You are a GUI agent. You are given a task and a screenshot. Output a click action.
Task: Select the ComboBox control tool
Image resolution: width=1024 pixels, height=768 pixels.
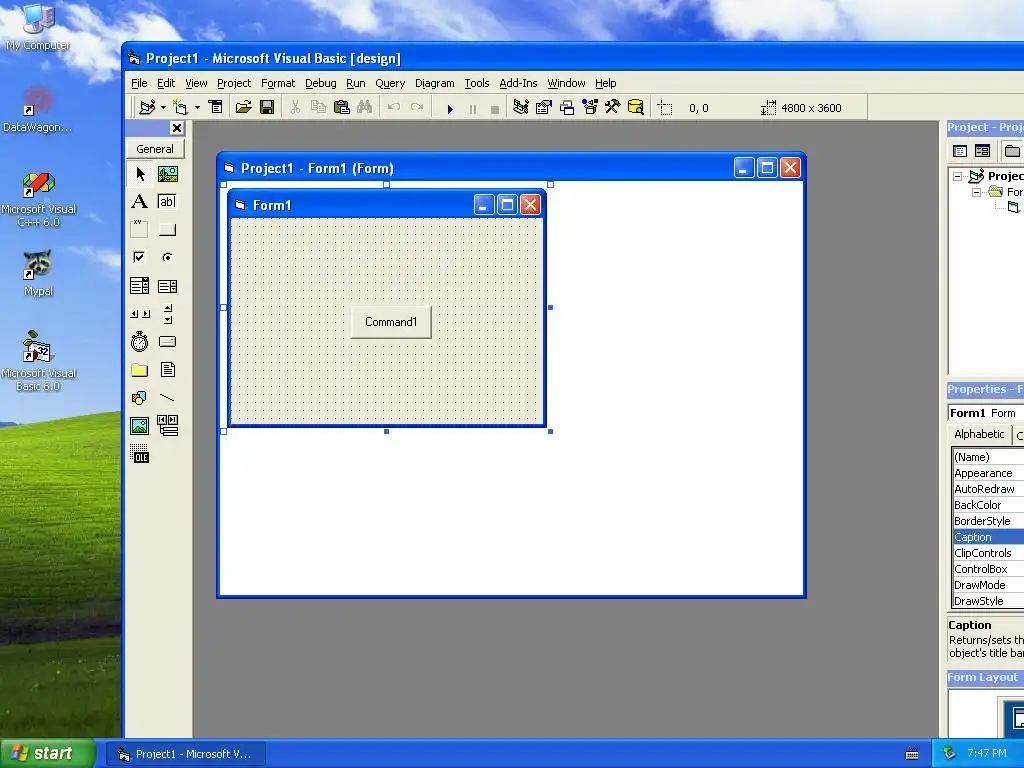tap(140, 285)
